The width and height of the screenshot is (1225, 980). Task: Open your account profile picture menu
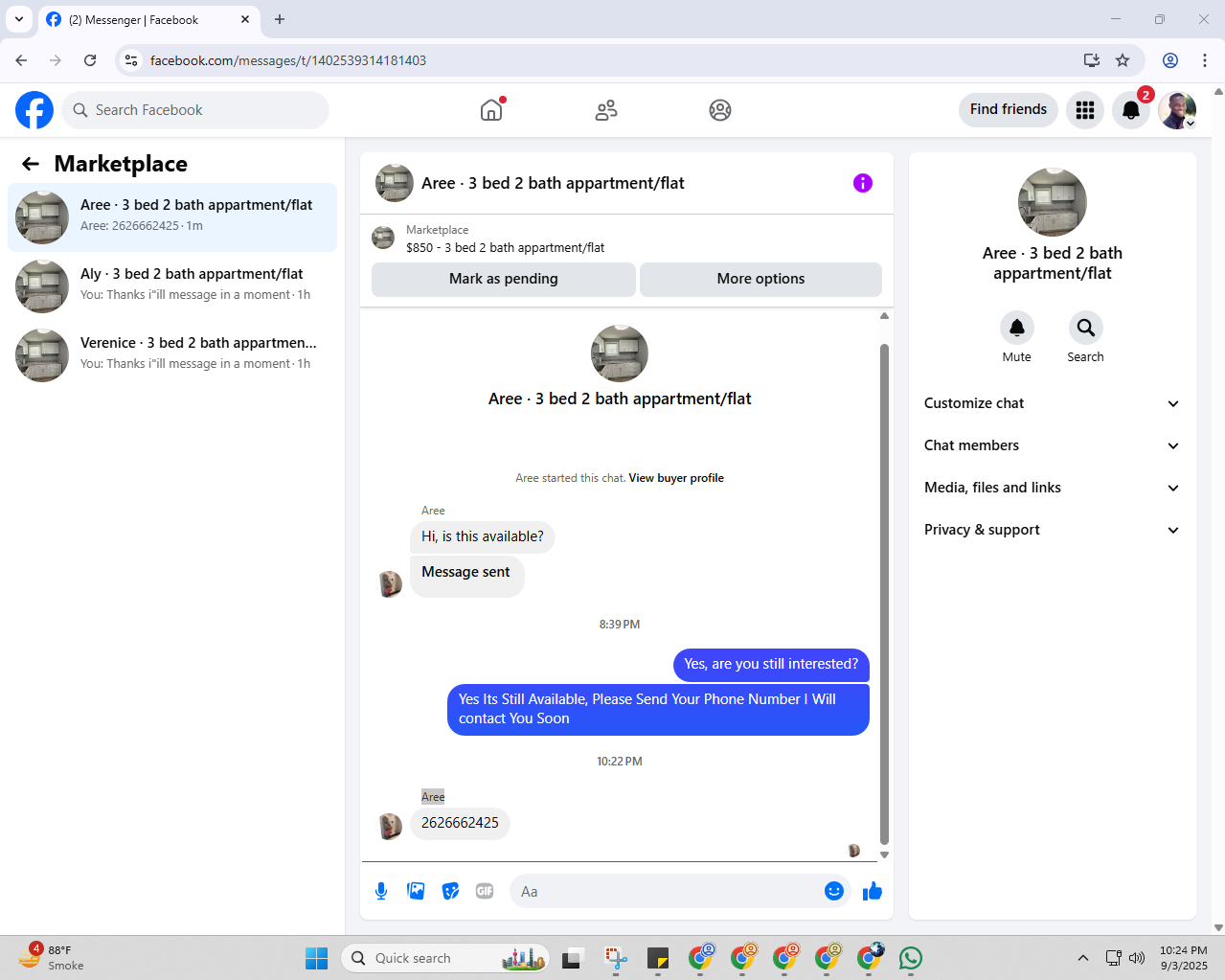click(x=1177, y=110)
